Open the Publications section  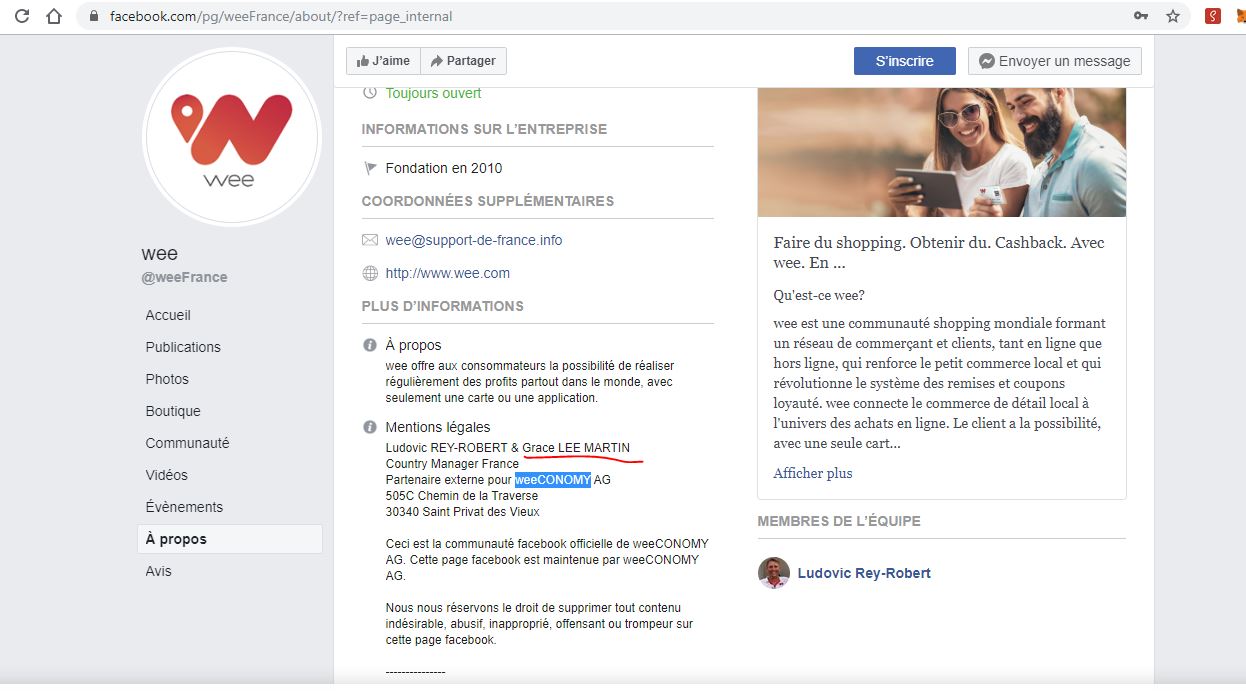pyautogui.click(x=183, y=347)
